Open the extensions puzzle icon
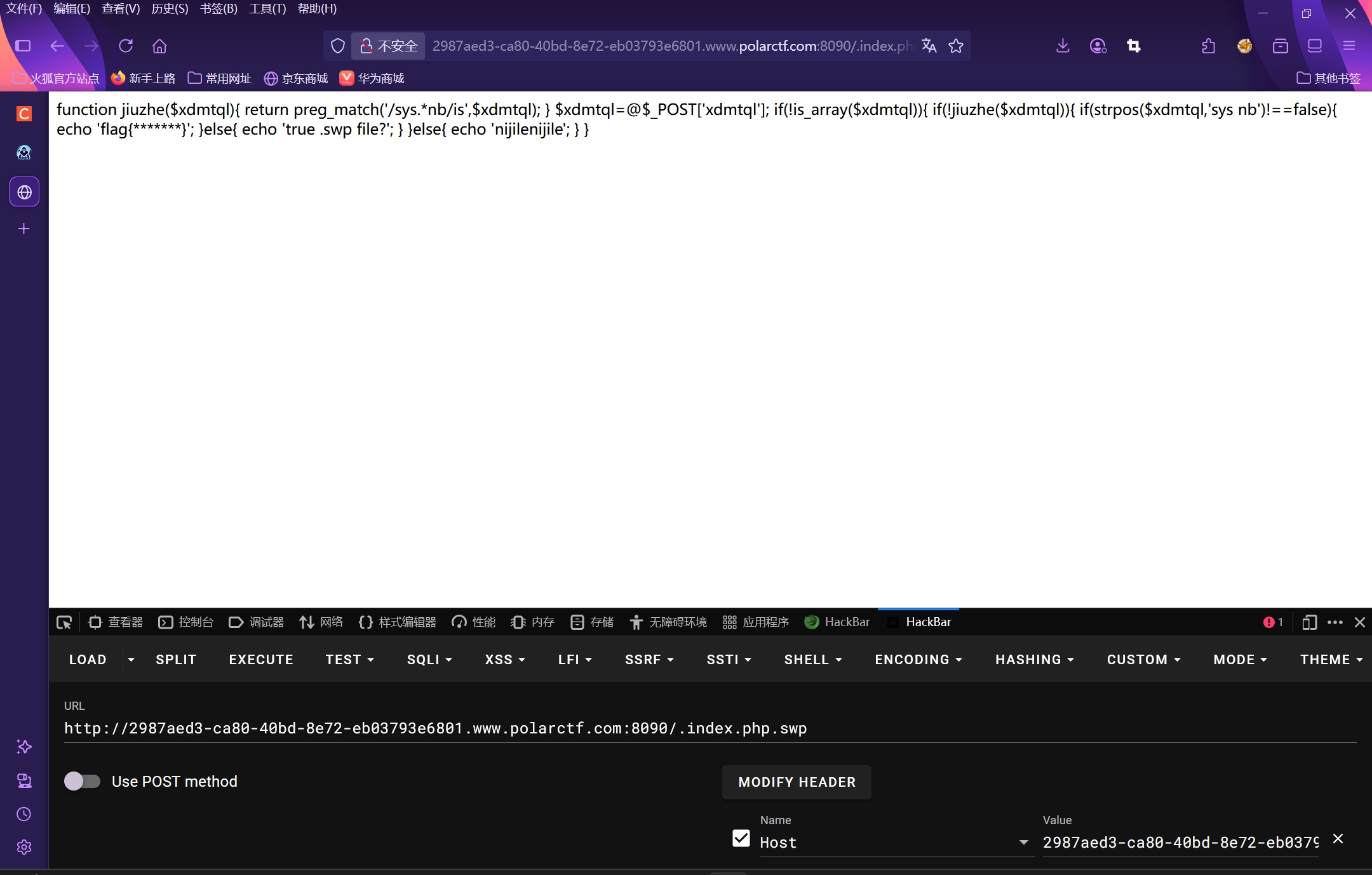The width and height of the screenshot is (1372, 875). [1209, 46]
